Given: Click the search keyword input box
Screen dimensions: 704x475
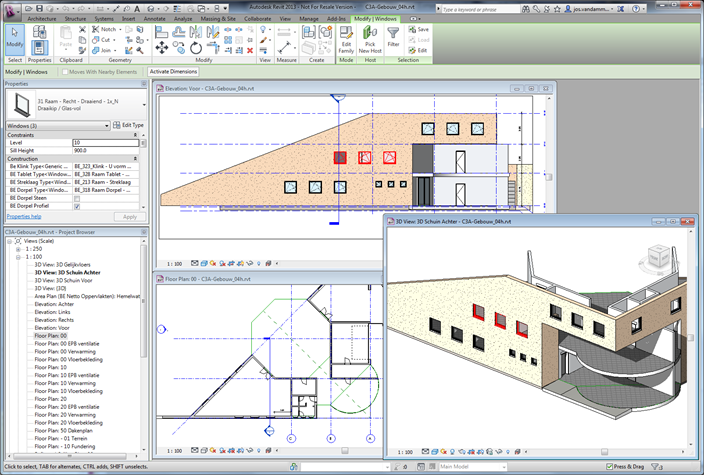Looking at the screenshot, I should click(480, 9).
